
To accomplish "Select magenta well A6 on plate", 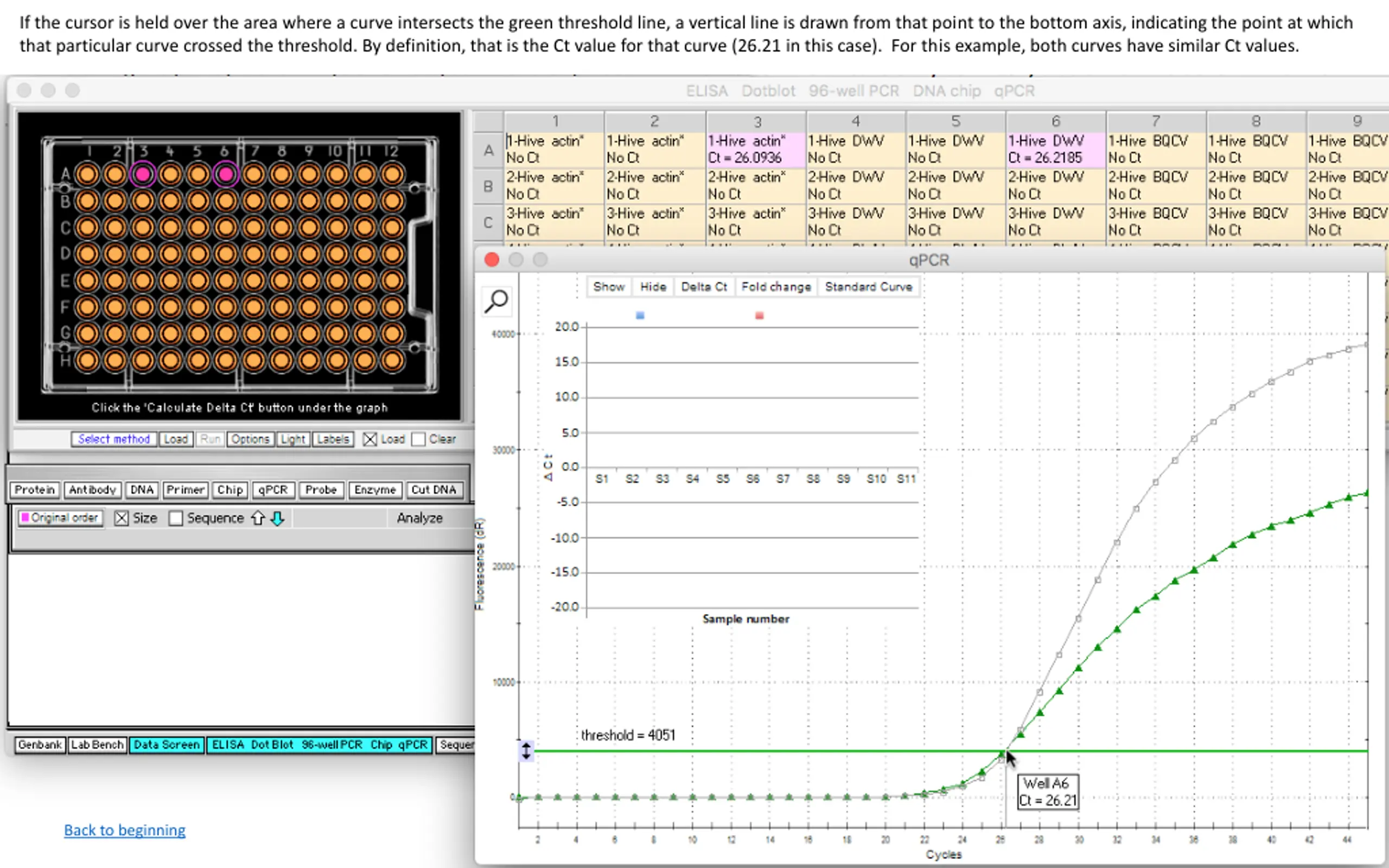I will [226, 174].
